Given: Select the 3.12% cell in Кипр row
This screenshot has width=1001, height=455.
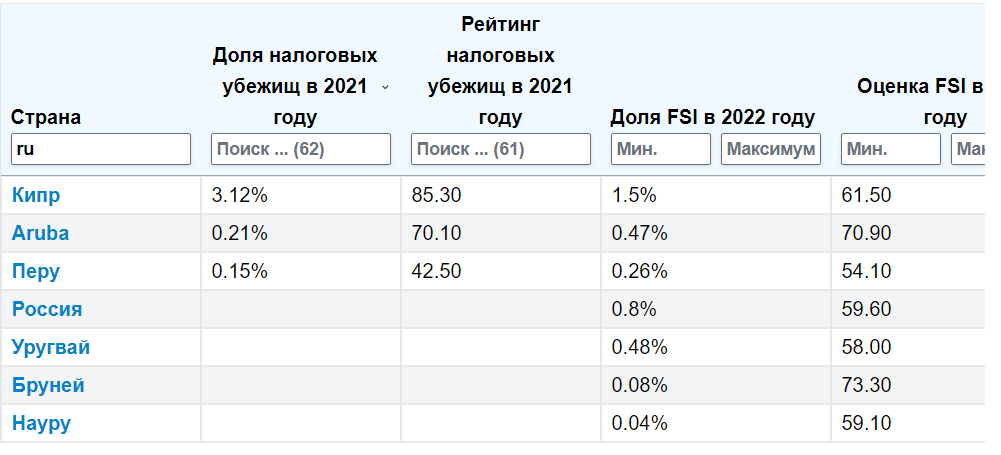Looking at the screenshot, I should [240, 195].
